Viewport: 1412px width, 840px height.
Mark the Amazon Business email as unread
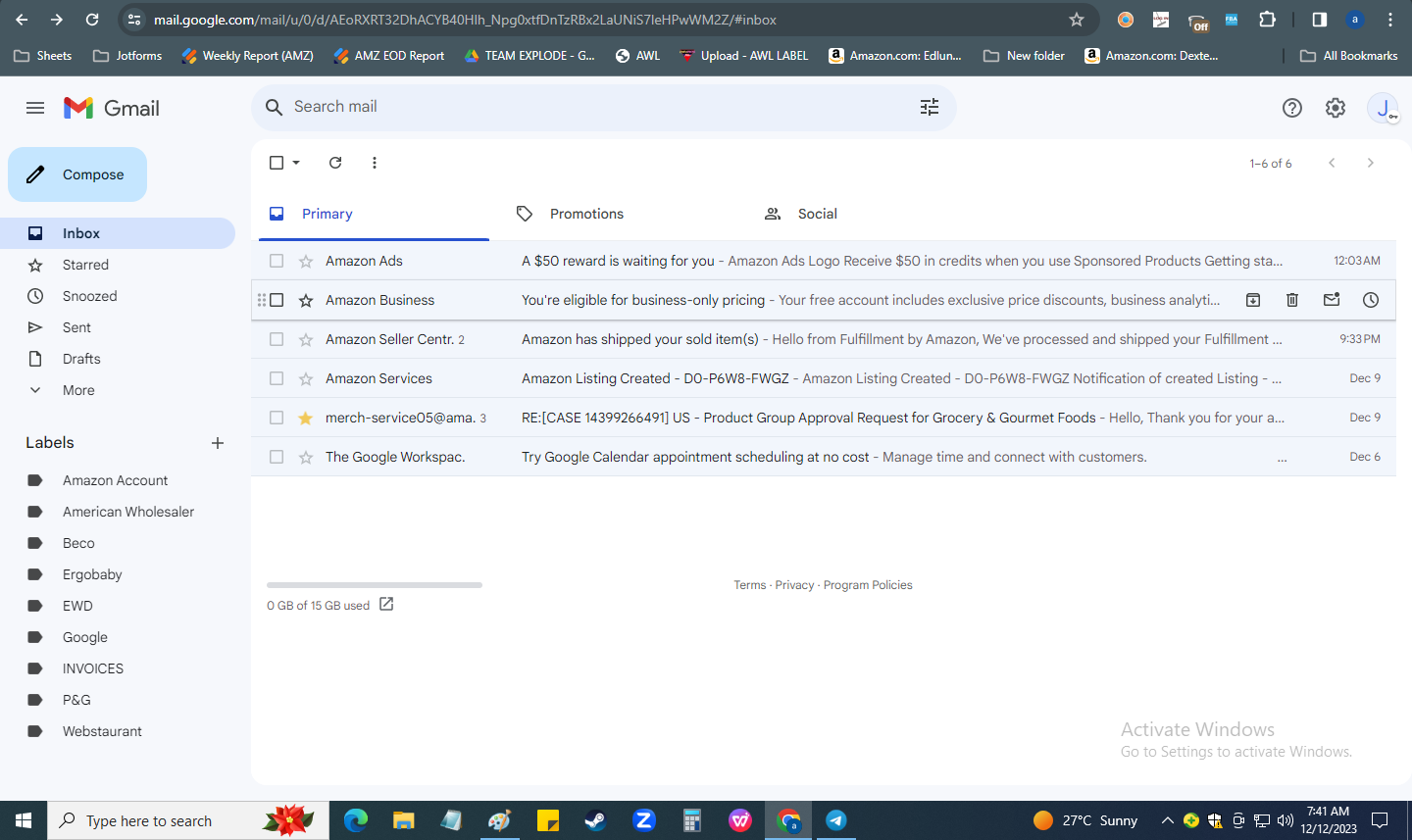point(1332,300)
